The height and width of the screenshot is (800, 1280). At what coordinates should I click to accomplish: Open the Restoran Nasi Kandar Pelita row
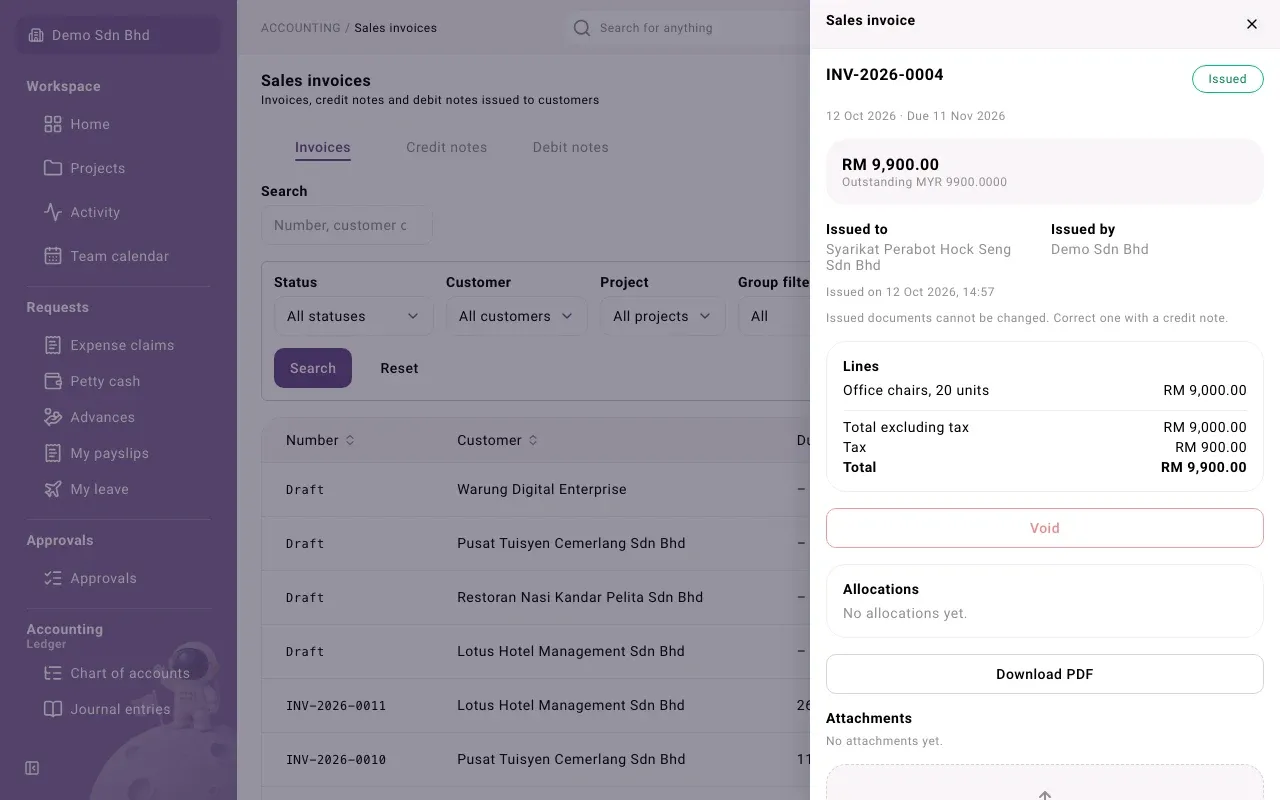[536, 597]
